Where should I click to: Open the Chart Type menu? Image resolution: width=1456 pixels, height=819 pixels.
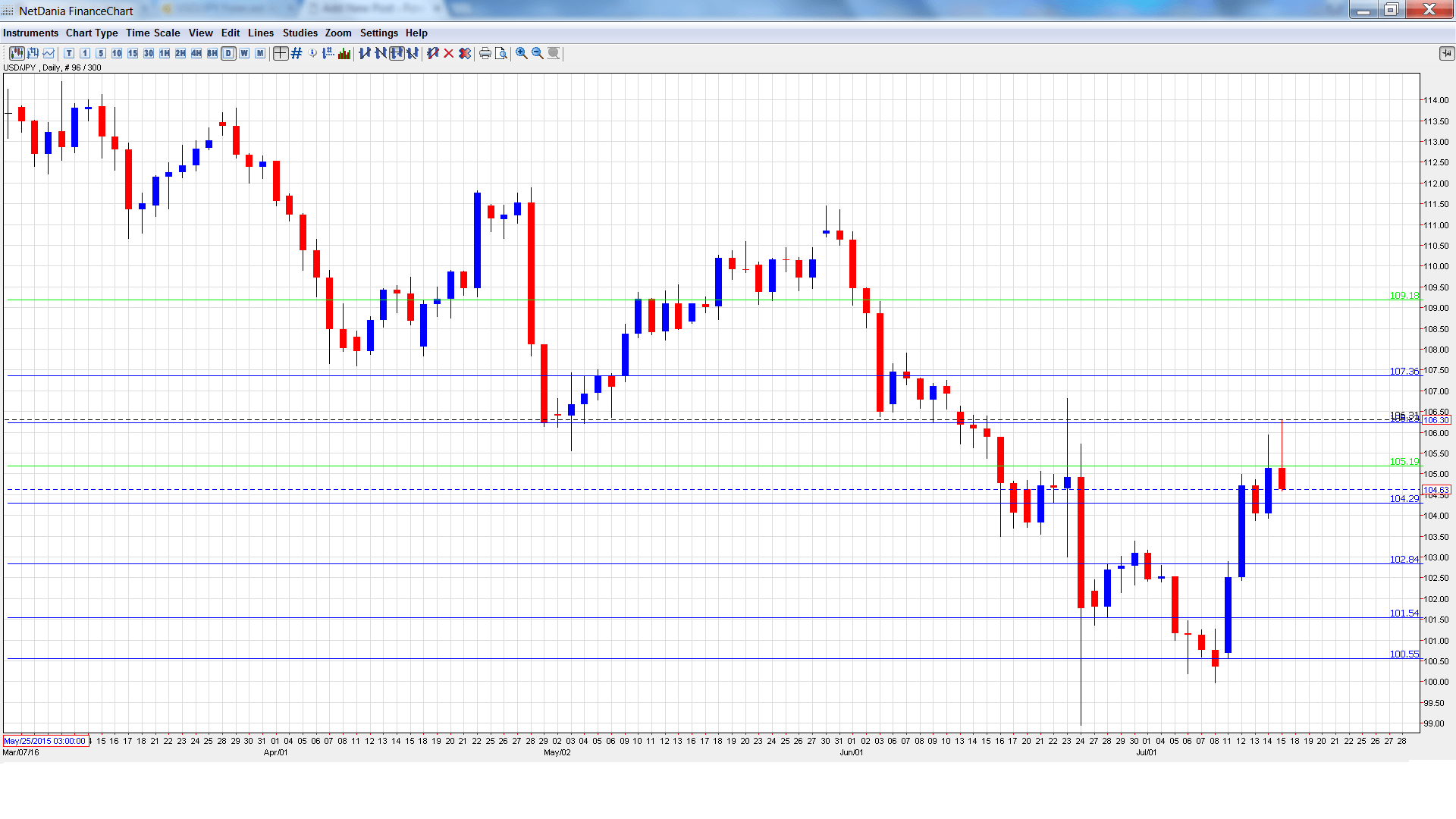click(x=92, y=33)
